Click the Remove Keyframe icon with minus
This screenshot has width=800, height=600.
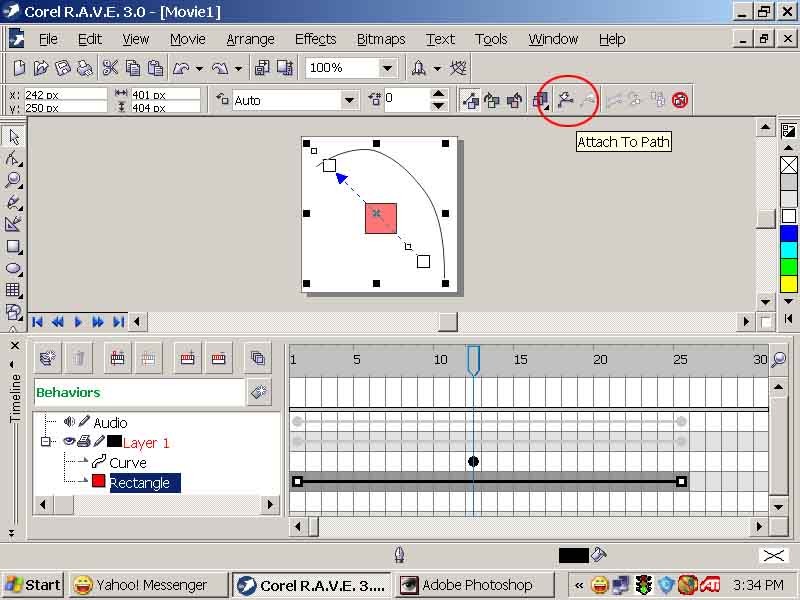coord(218,359)
